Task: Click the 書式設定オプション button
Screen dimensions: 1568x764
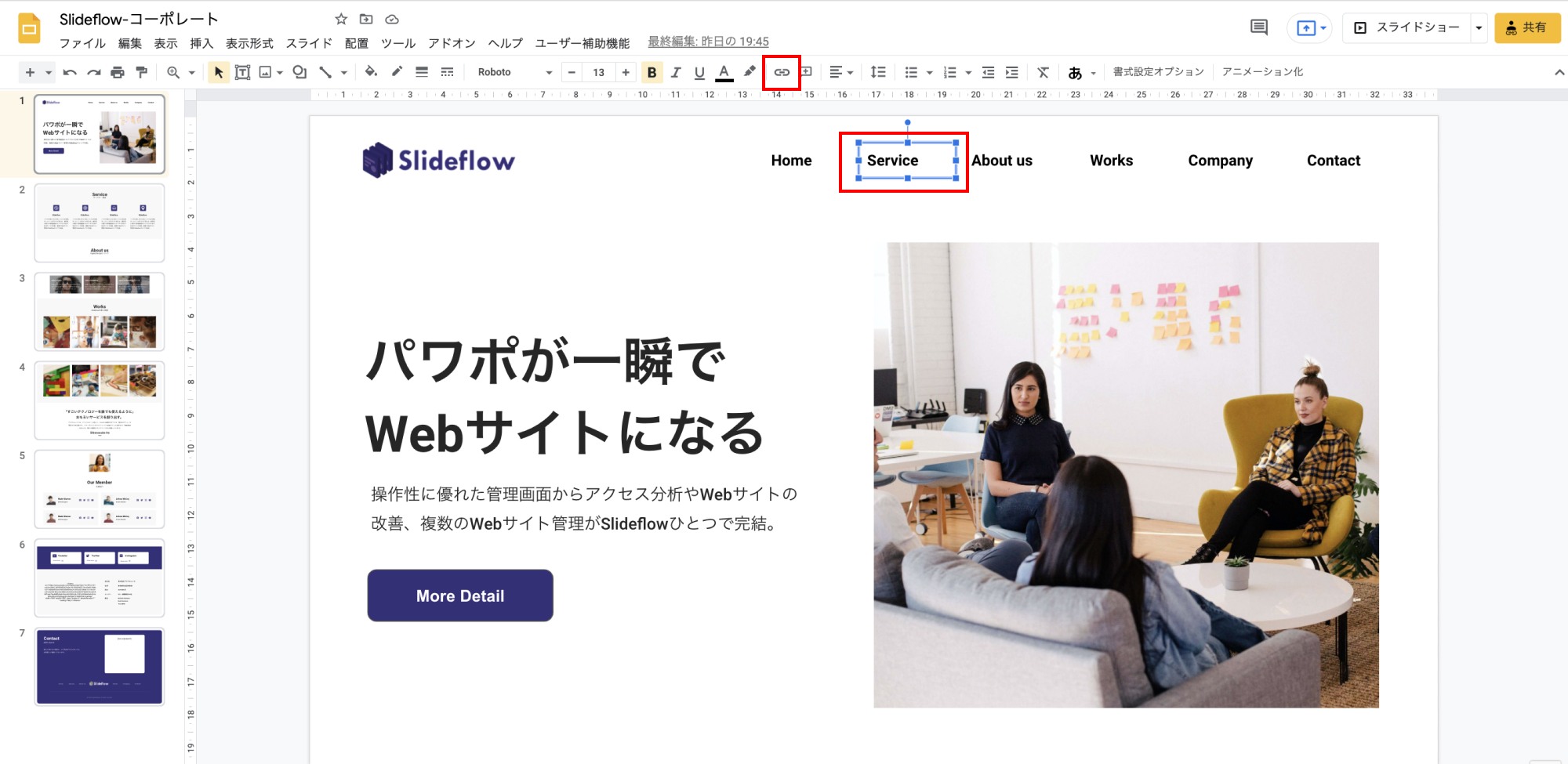Action: (x=1158, y=72)
